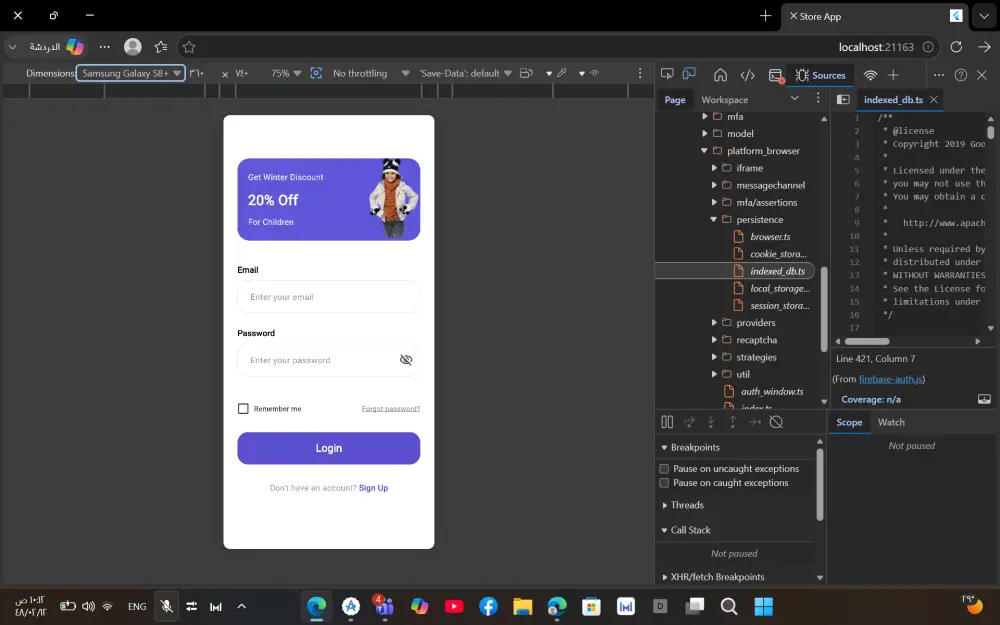Image resolution: width=1000 pixels, height=625 pixels.
Task: Collapse the persistence folder
Action: pos(714,219)
